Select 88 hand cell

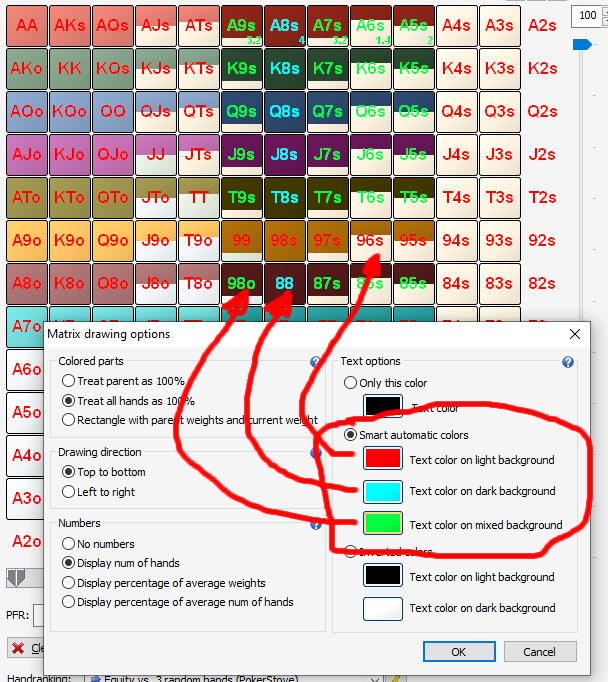[x=285, y=284]
